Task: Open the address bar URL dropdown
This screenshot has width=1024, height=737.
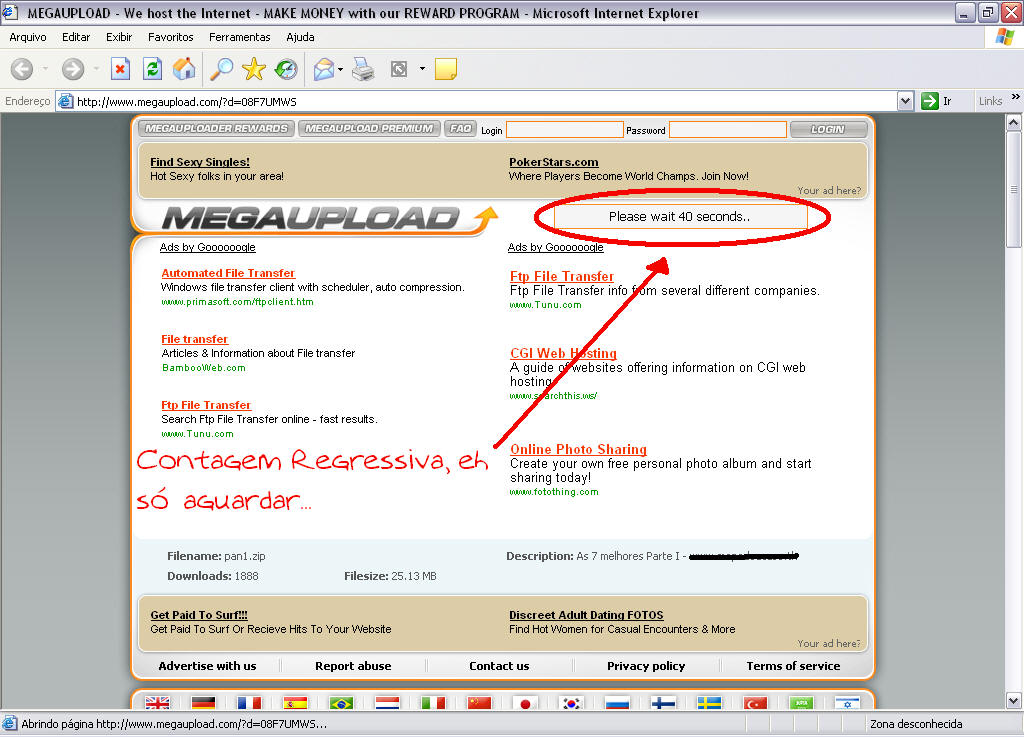Action: coord(905,101)
